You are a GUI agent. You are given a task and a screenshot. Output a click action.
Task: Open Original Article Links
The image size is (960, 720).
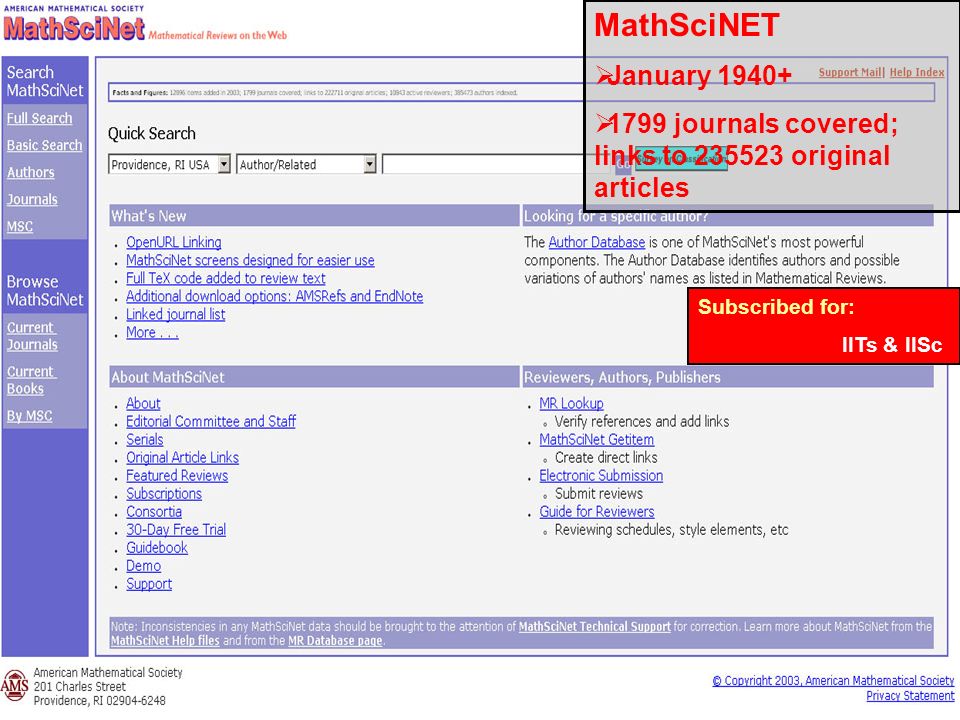point(182,457)
